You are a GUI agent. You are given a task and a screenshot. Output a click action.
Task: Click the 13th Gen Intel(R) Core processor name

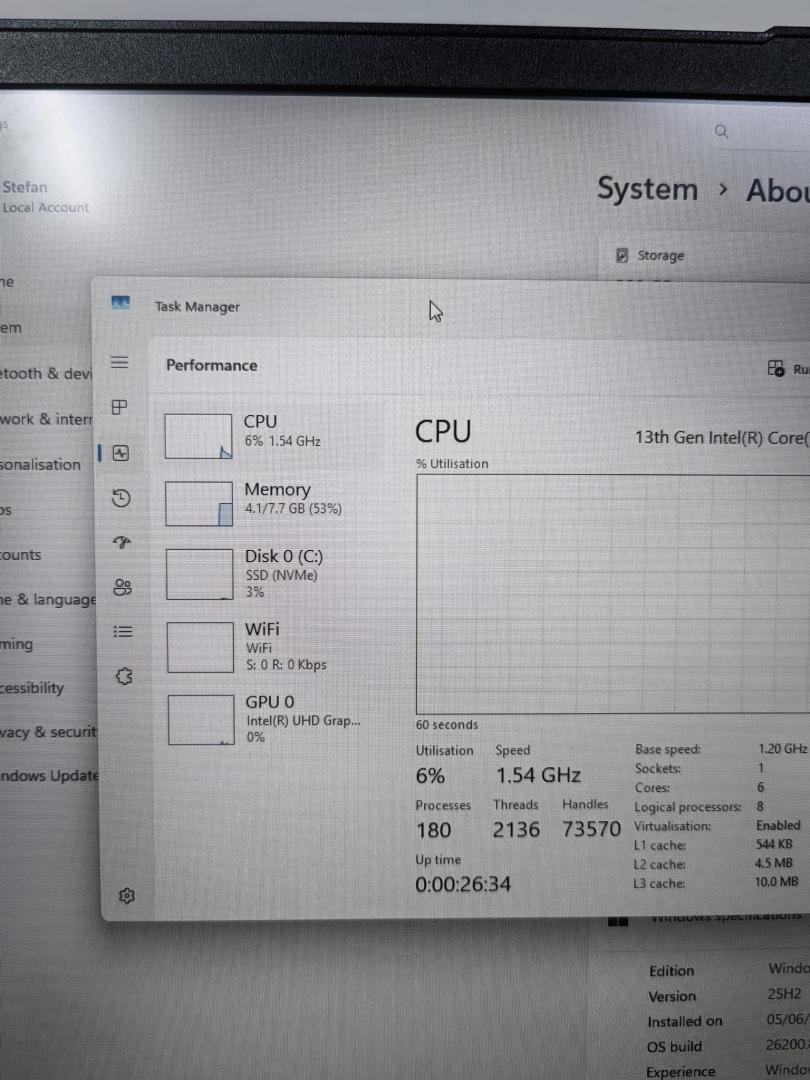pos(722,437)
